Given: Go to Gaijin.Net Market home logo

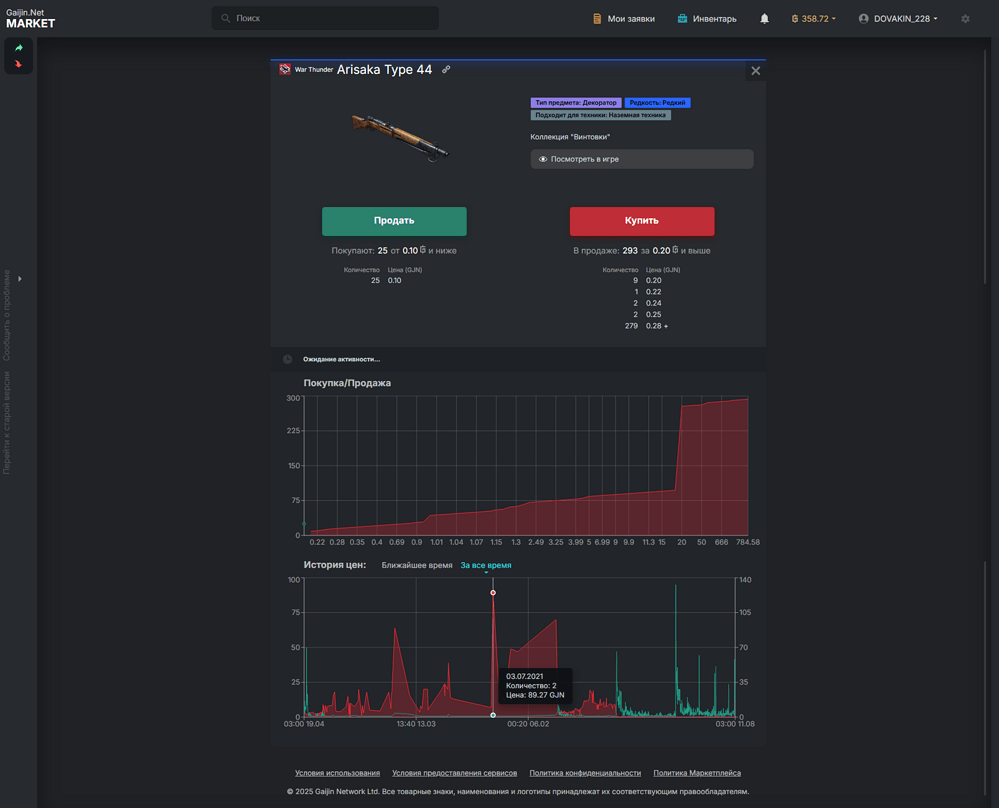Looking at the screenshot, I should [30, 18].
